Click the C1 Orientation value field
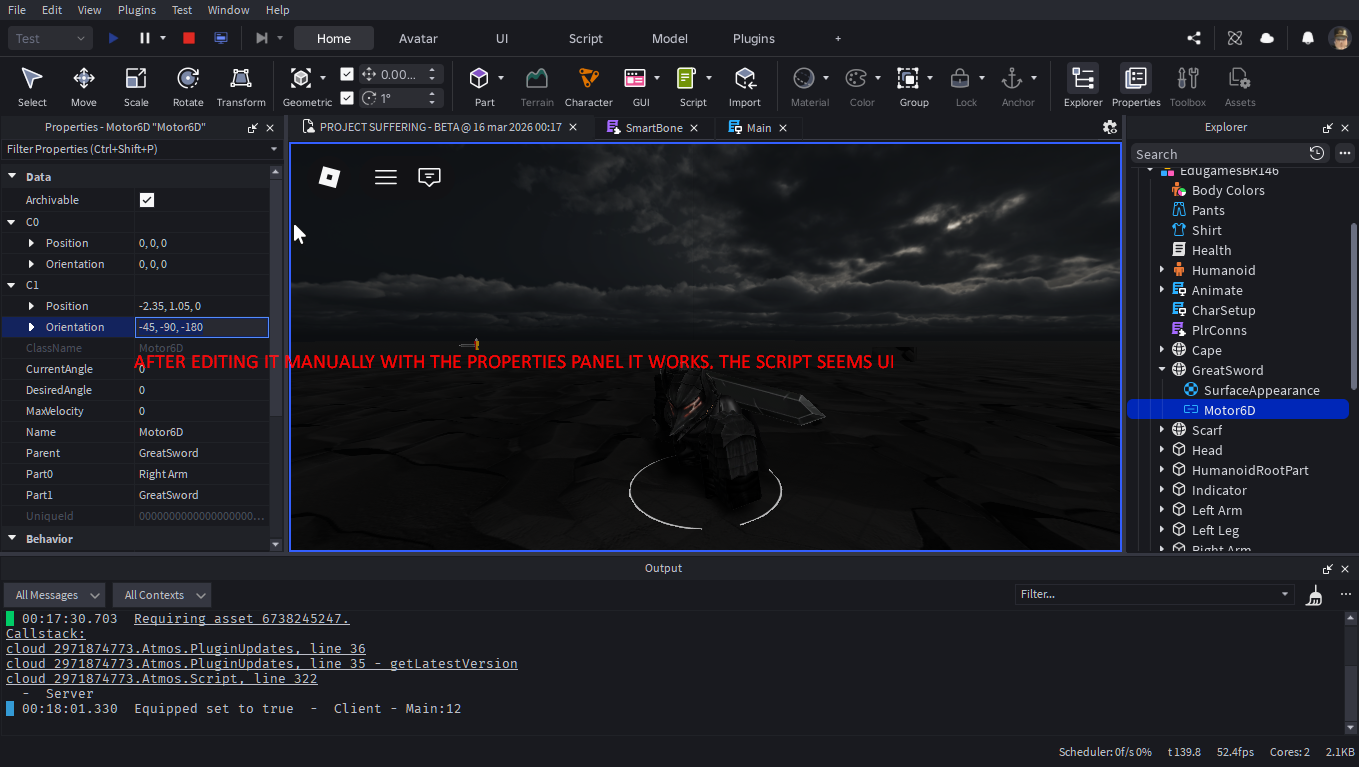 tap(202, 327)
